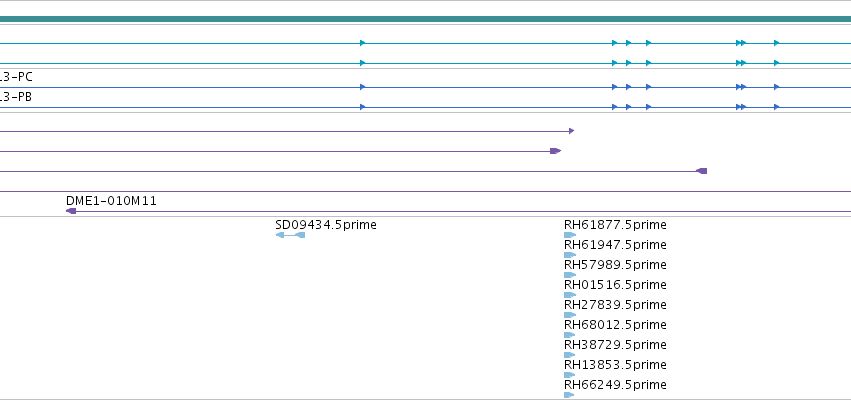Select the arrow glyph under RH27839.5prime

coord(570,315)
